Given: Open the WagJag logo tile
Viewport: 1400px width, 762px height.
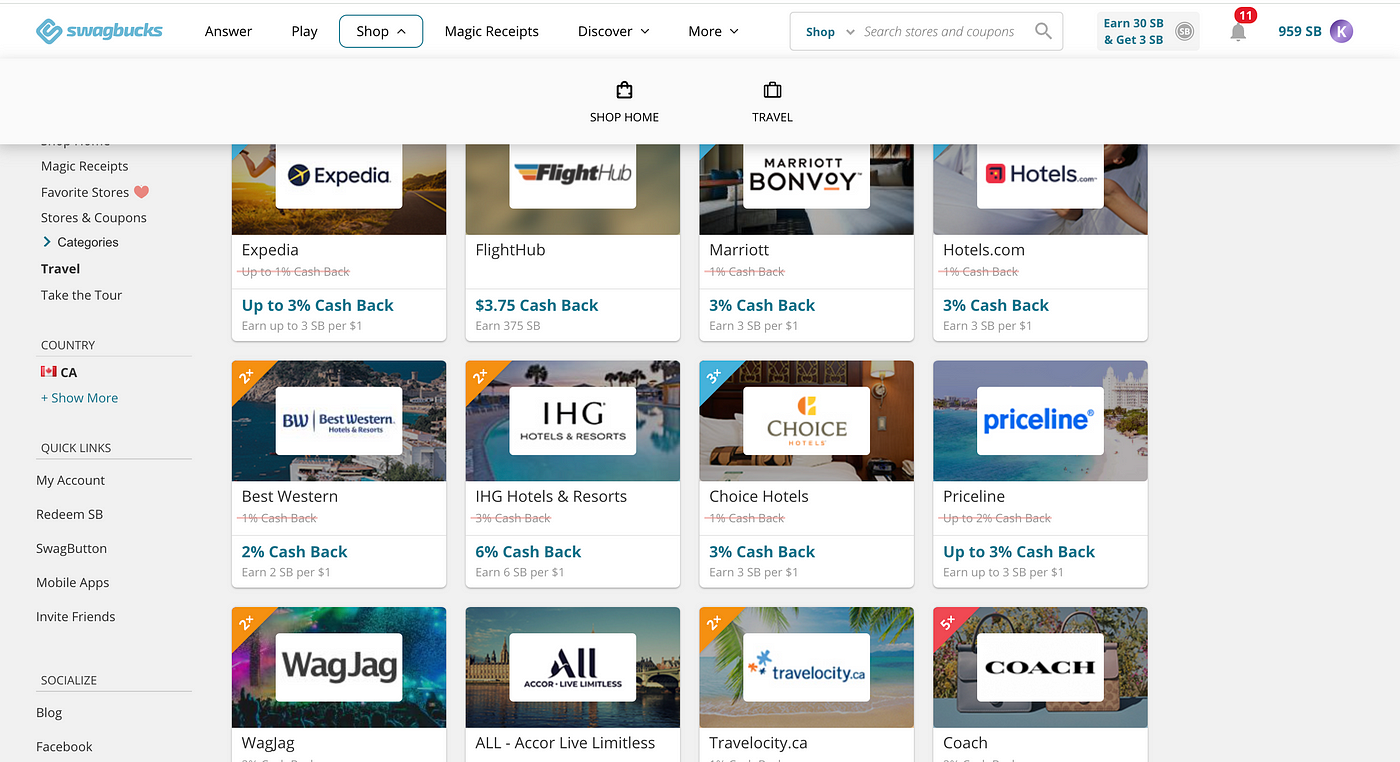Looking at the screenshot, I should coord(338,667).
